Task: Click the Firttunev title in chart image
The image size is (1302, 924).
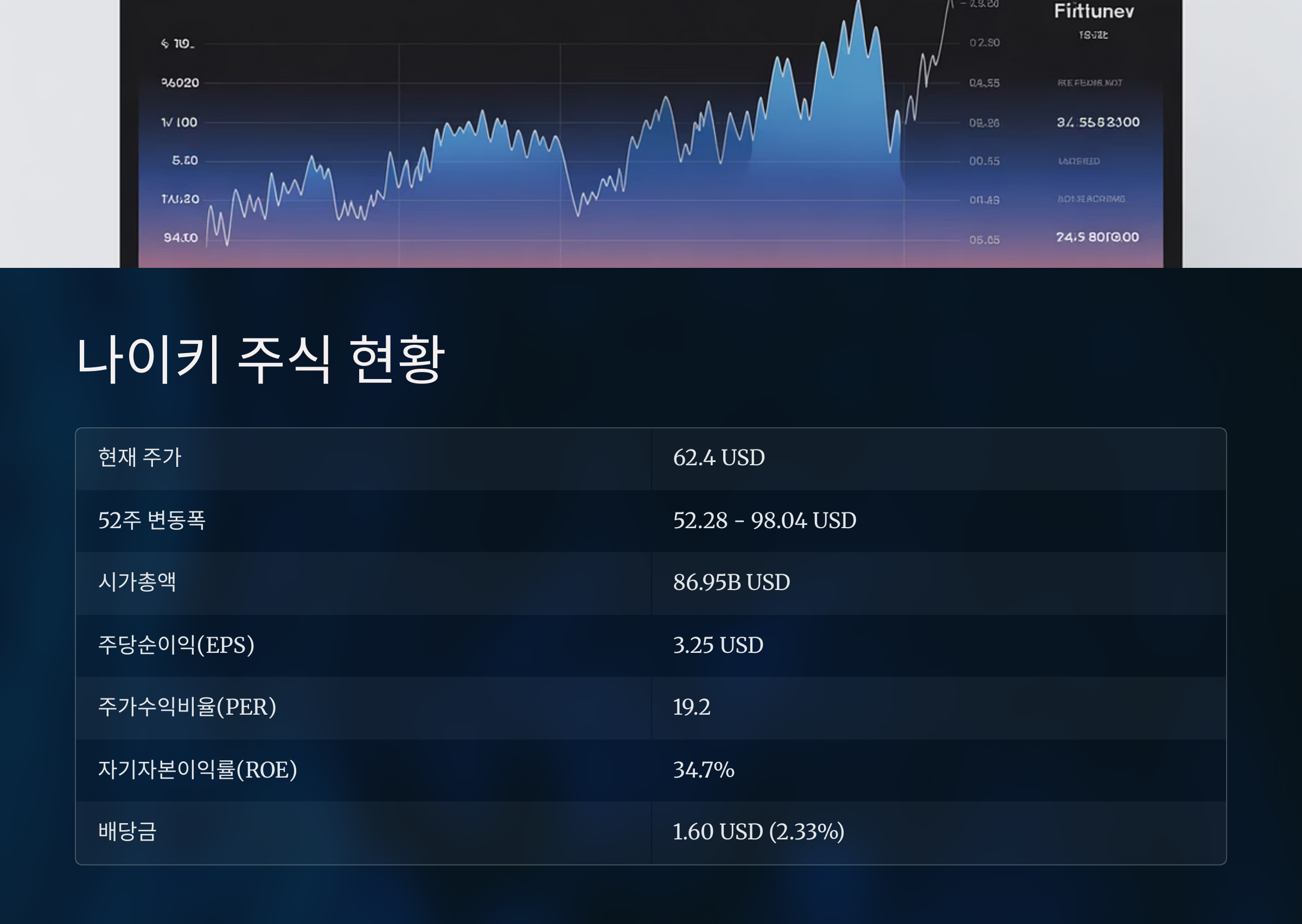Action: point(1094,11)
